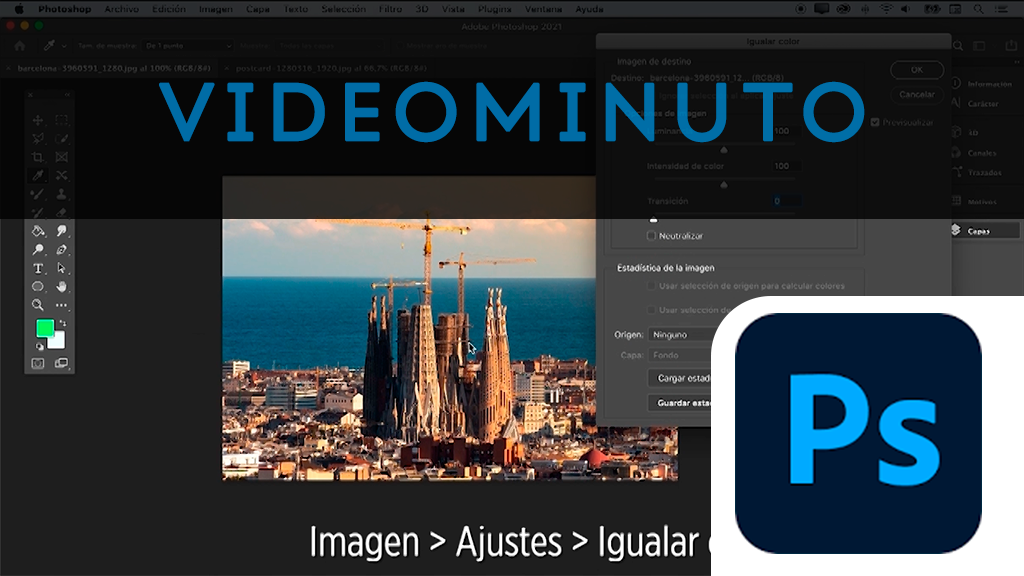
Task: Select the Hand tool
Action: tap(62, 287)
